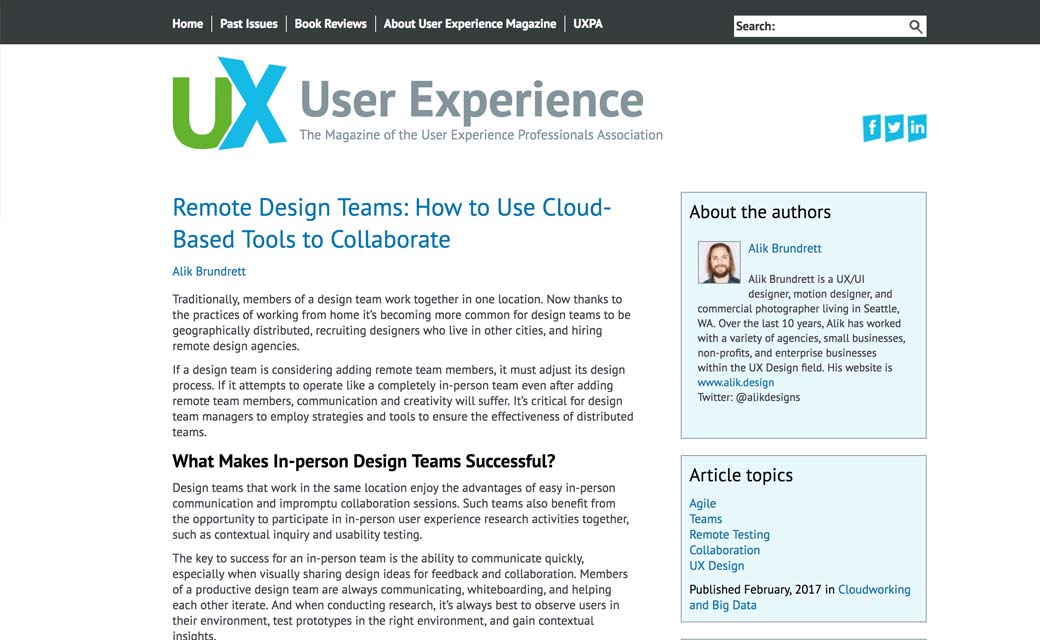Select the Agile article topic
1040x640 pixels.
coord(702,504)
